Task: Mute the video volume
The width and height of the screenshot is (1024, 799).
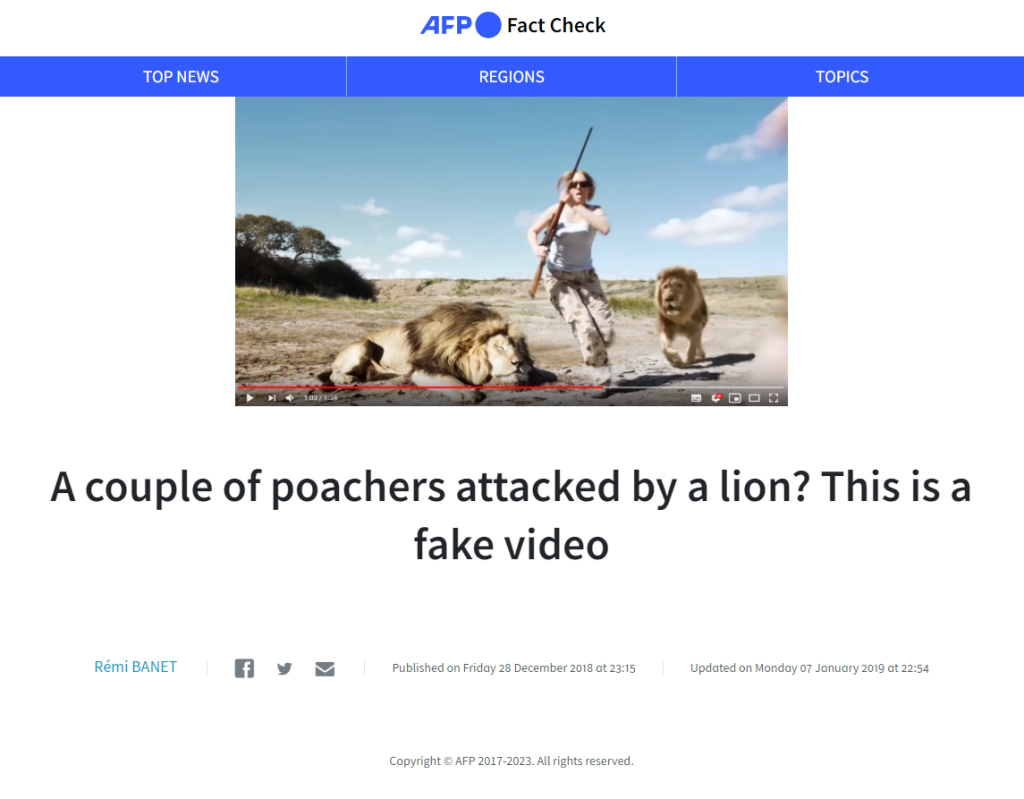Action: tap(289, 398)
